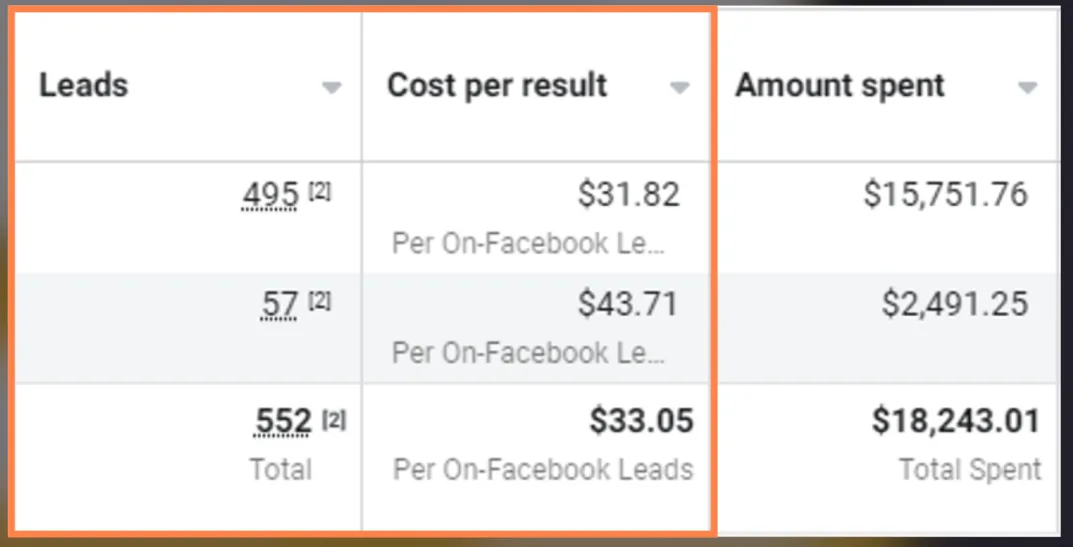Viewport: 1073px width, 547px height.
Task: Open the 495 leads value
Action: (270, 195)
